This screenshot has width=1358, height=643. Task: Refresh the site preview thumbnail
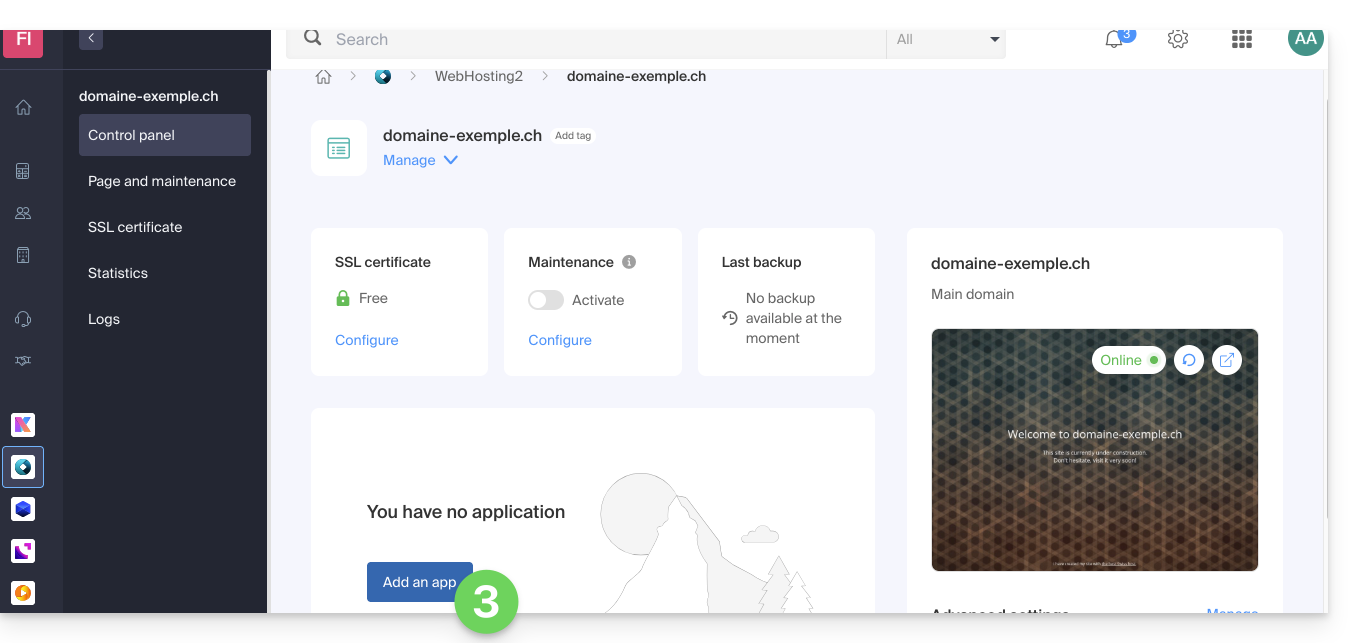pyautogui.click(x=1188, y=360)
